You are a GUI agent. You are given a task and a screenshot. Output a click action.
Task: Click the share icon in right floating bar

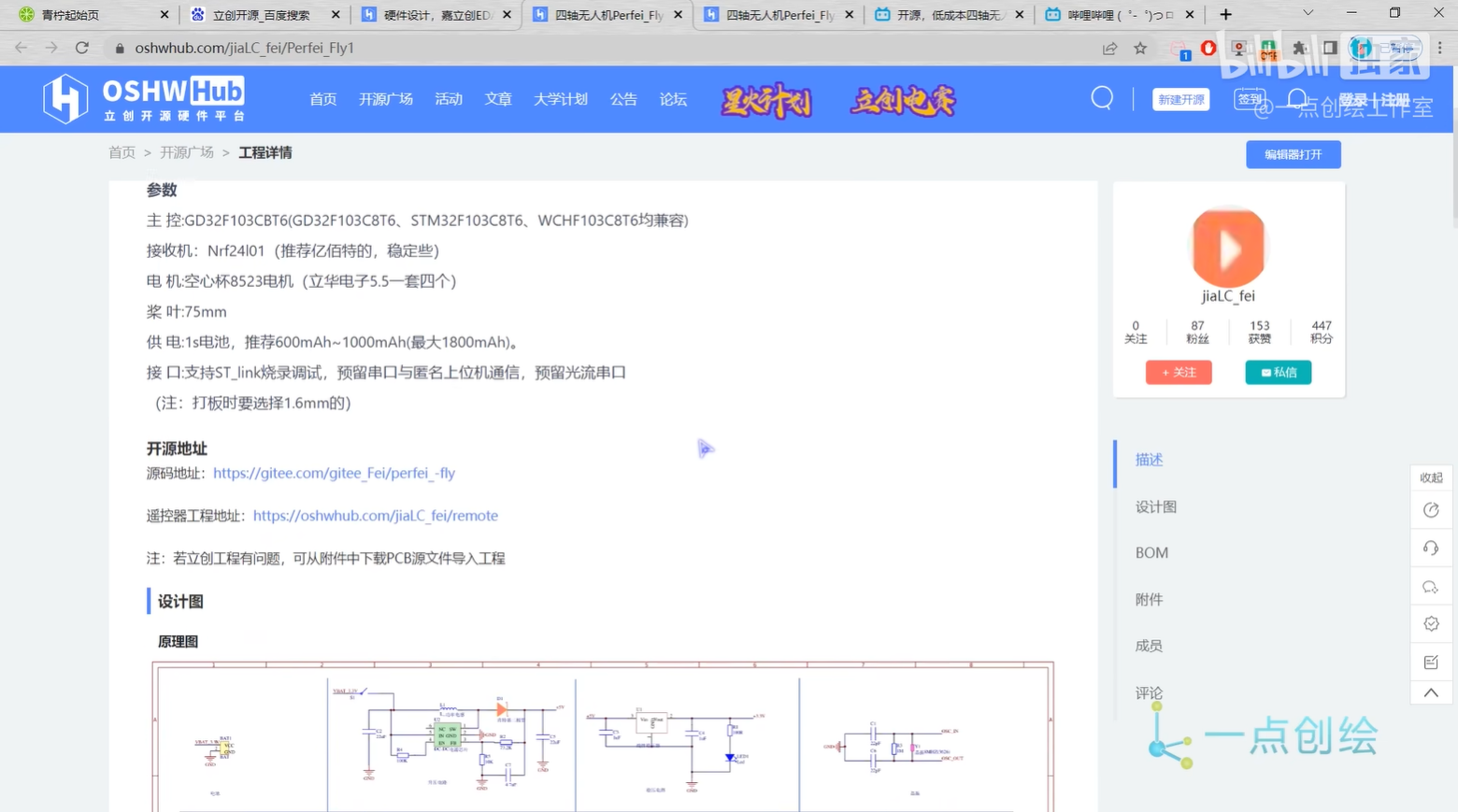click(1431, 510)
